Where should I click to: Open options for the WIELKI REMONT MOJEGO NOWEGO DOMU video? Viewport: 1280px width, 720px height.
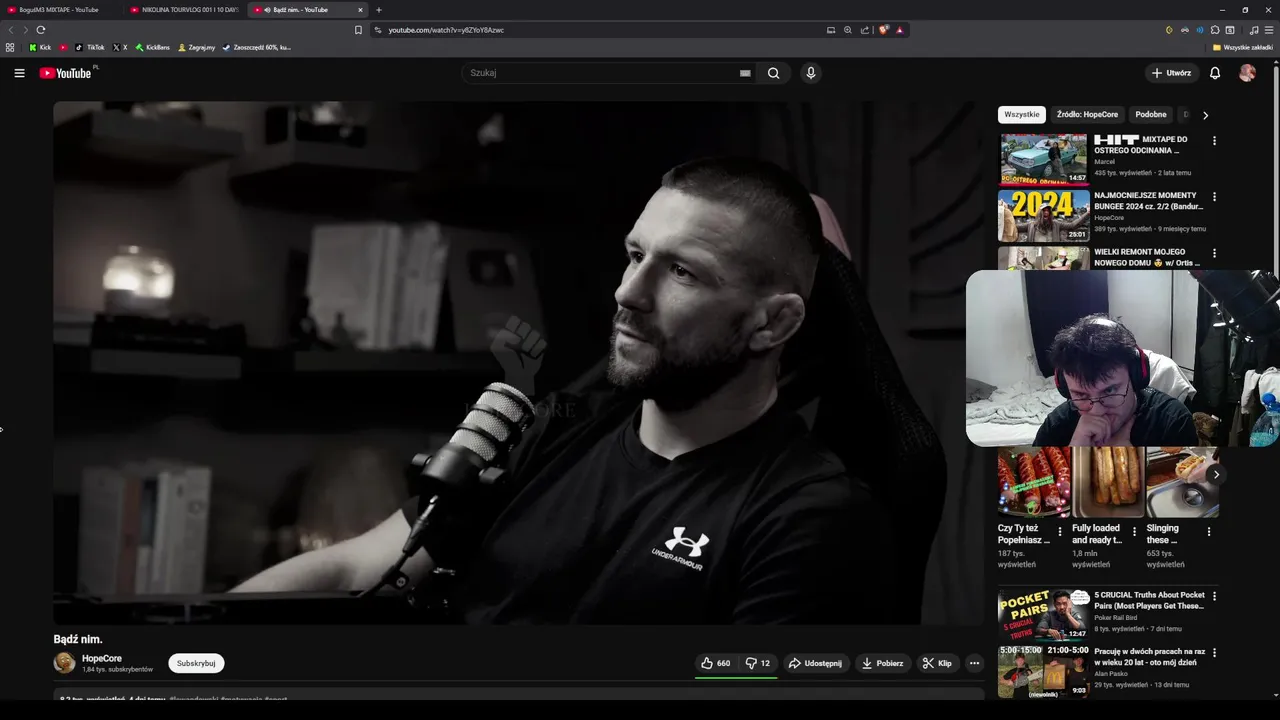pos(1214,253)
